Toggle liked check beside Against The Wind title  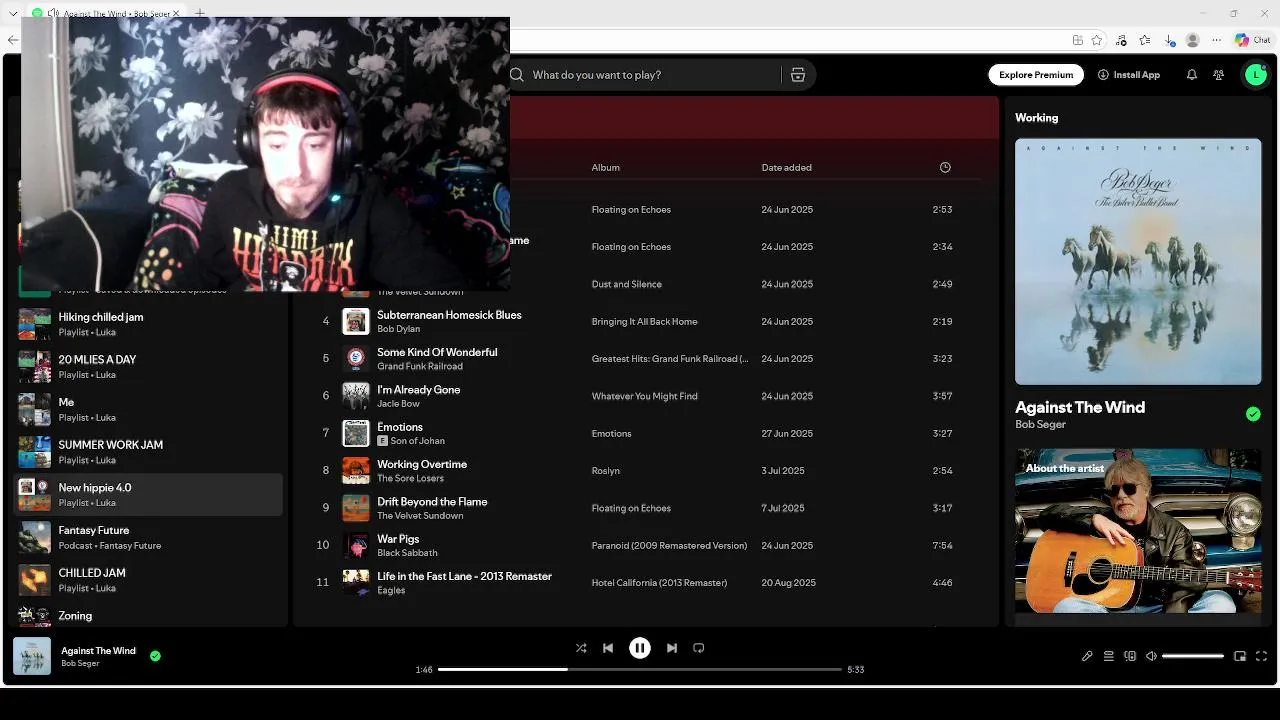1253,414
